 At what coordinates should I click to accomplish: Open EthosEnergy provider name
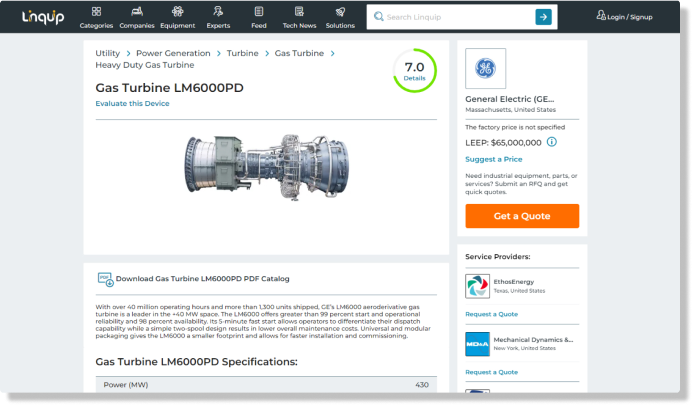coord(514,281)
